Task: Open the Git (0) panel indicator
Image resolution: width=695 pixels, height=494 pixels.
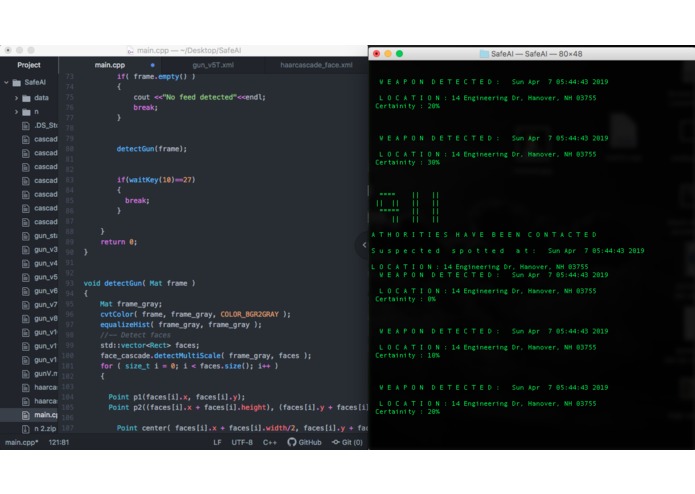Action: point(348,442)
